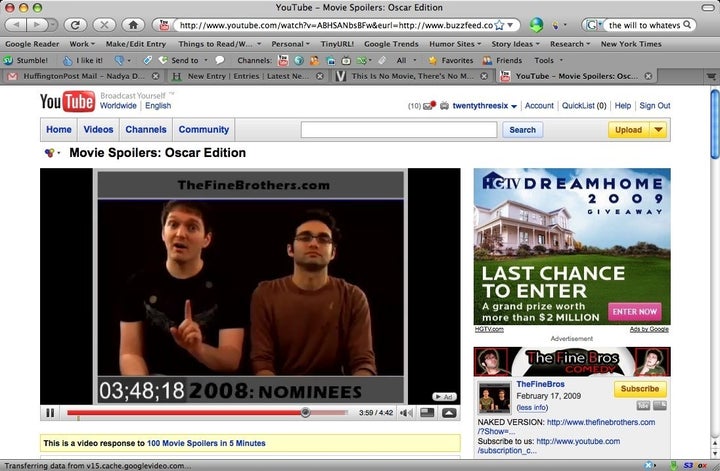The width and height of the screenshot is (720, 471).
Task: Reload the page with the refresh button
Action: (75, 25)
